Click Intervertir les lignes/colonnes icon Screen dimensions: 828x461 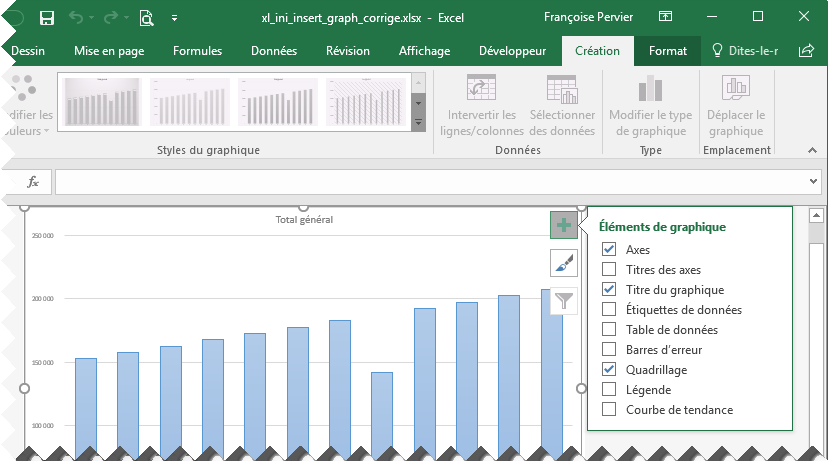pyautogui.click(x=482, y=90)
